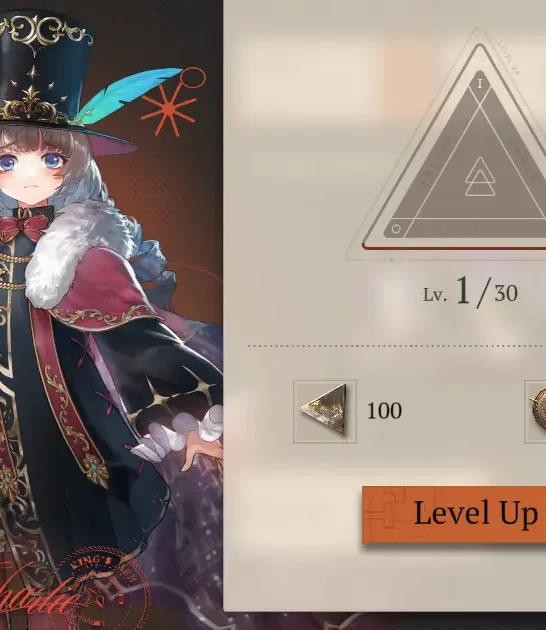Click the cursive signature at bottom left
Screen dimensions: 546x630
pos(38,595)
